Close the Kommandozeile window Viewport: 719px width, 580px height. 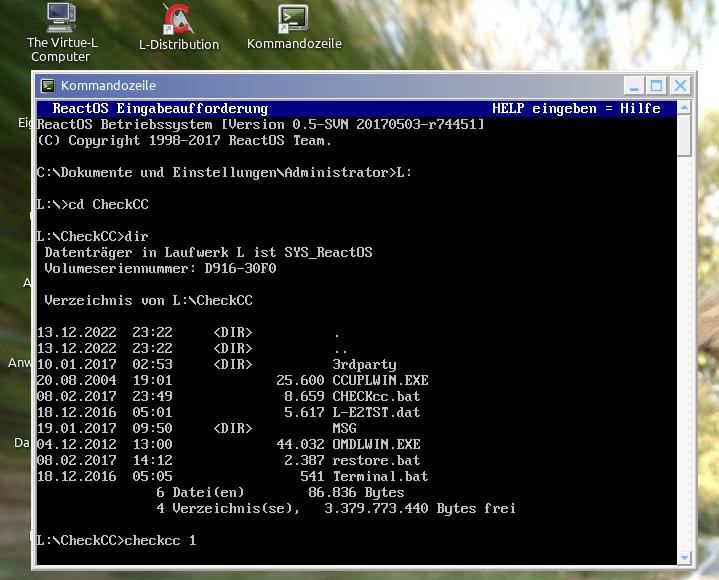click(680, 86)
